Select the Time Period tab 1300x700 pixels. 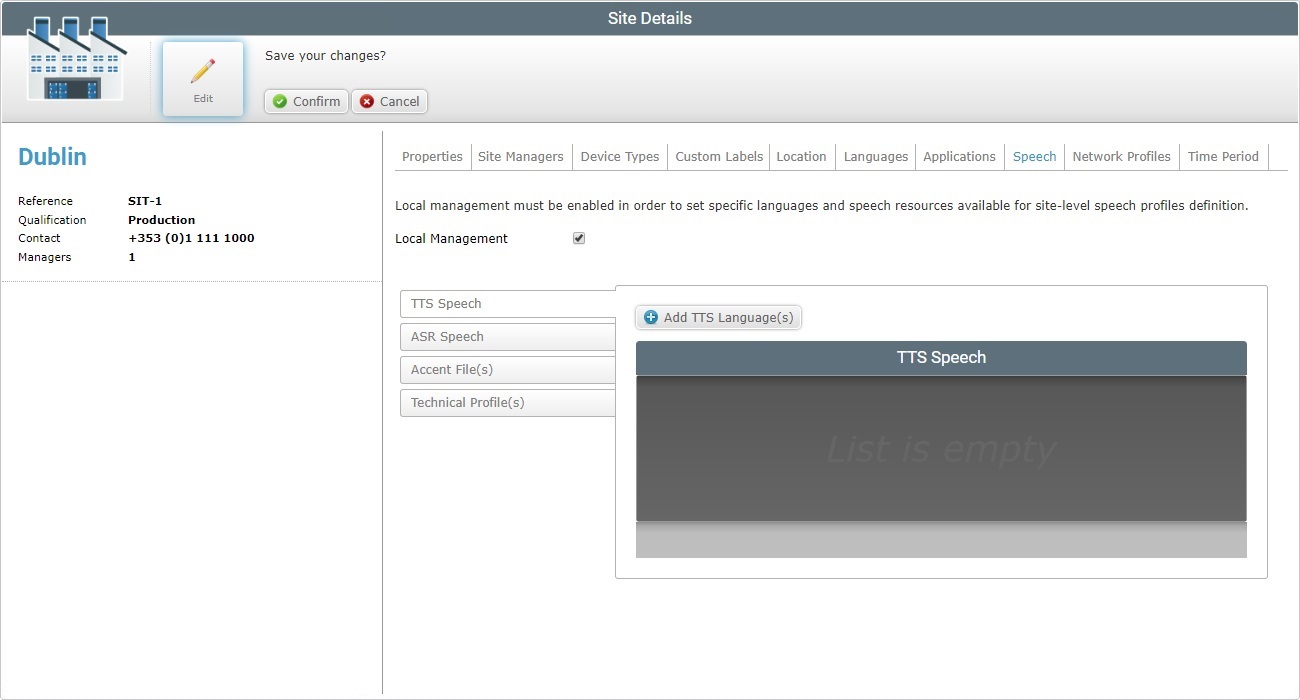(1223, 156)
